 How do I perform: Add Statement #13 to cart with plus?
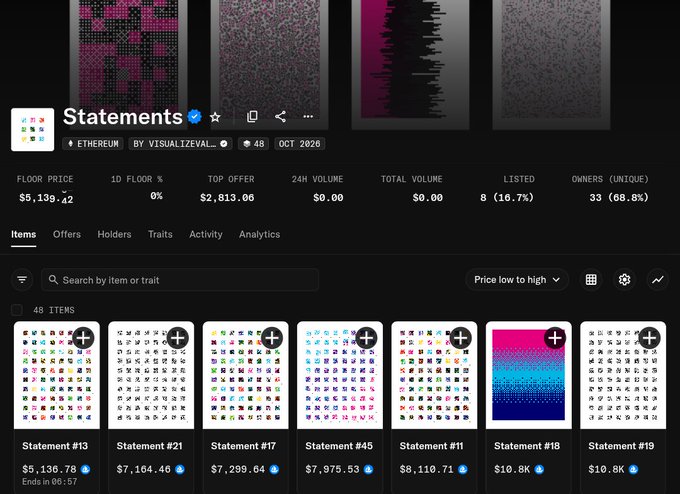click(83, 338)
